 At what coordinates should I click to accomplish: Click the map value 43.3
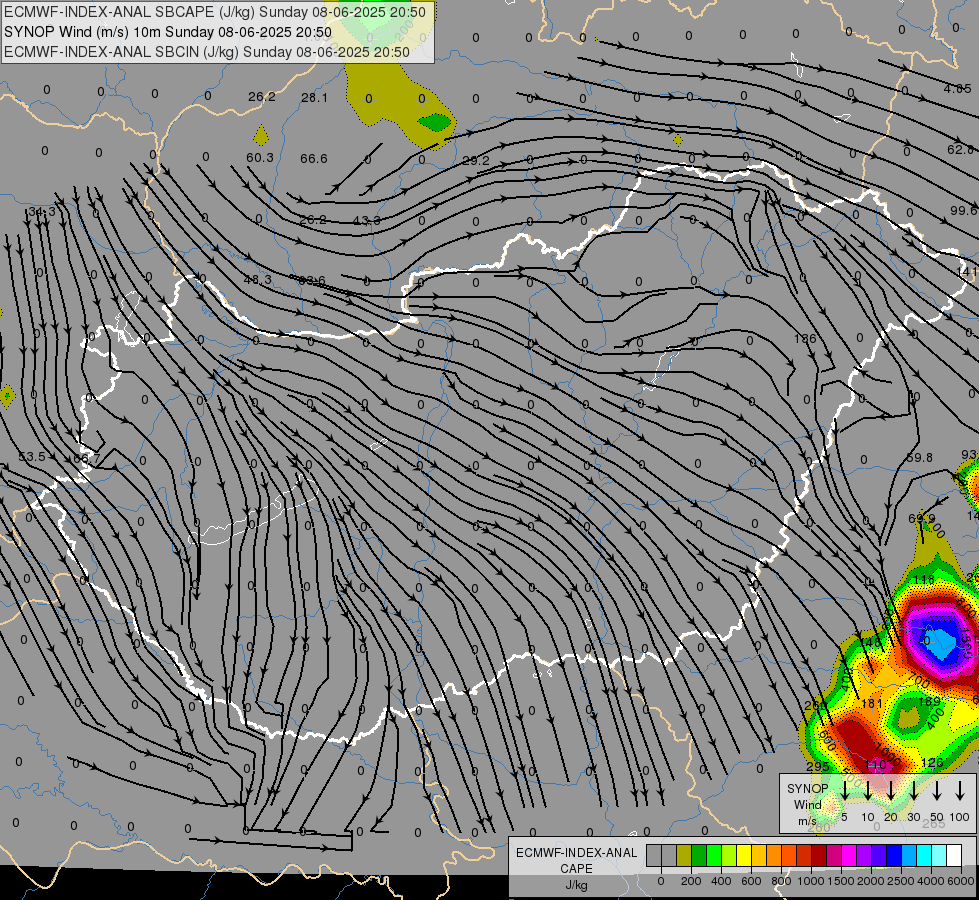[x=367, y=220]
